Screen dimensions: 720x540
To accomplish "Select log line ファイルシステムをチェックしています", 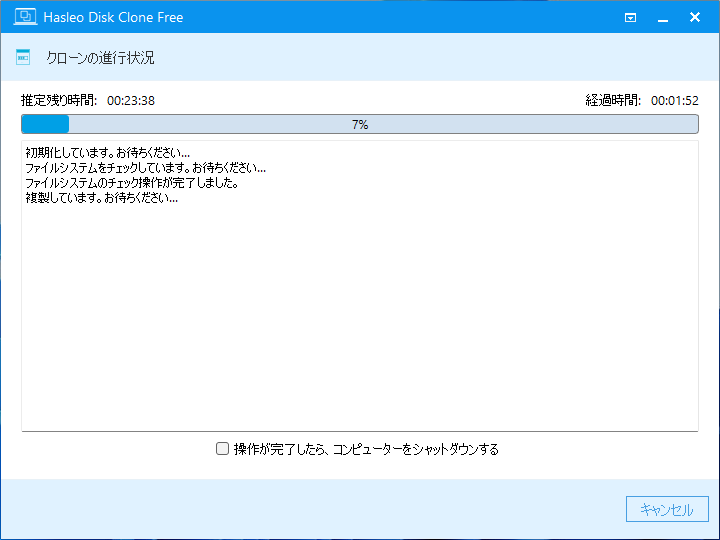I will tap(145, 168).
